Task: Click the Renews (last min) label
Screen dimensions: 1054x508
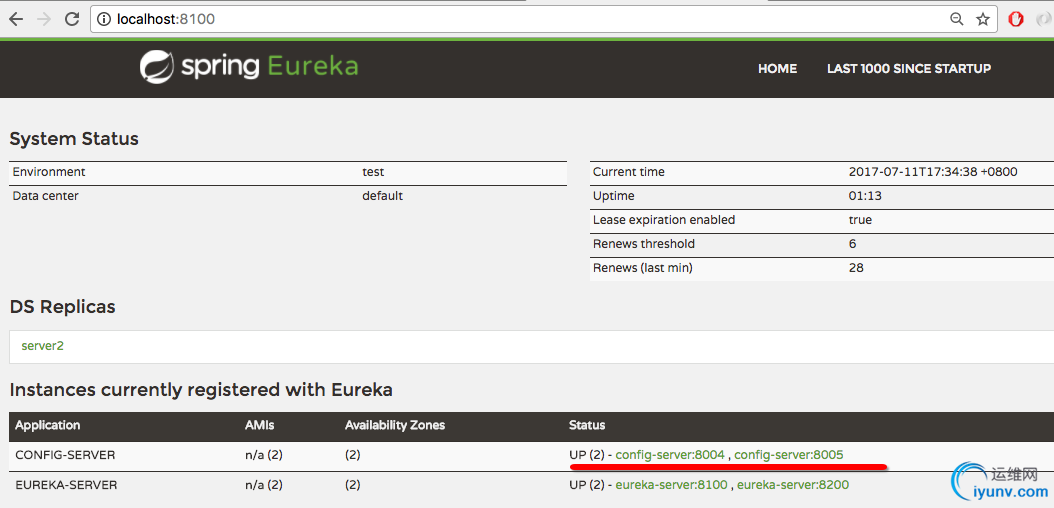Action: coord(643,268)
